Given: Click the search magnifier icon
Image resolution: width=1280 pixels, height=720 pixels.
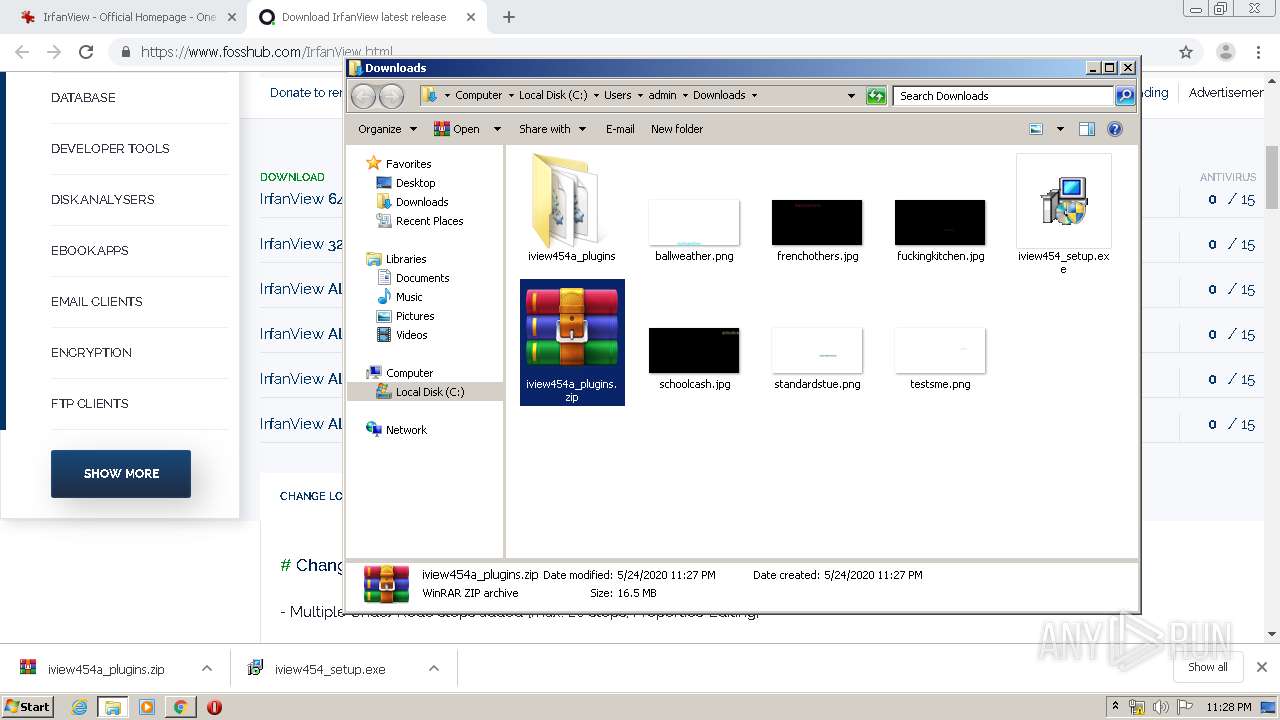Looking at the screenshot, I should click(1125, 96).
